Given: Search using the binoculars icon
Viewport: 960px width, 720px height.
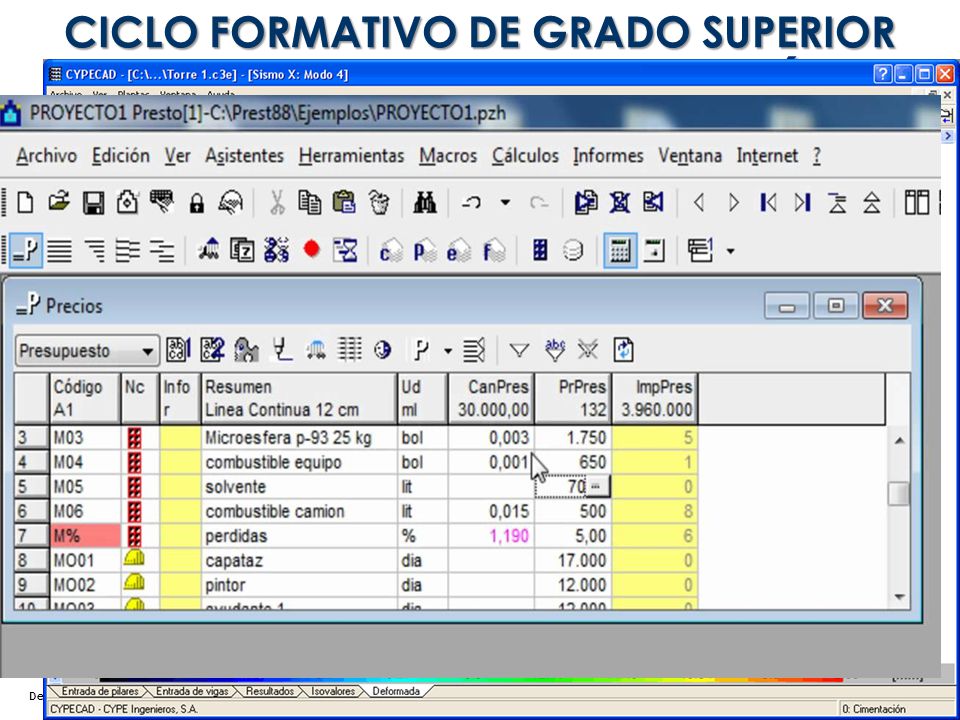Looking at the screenshot, I should 425,202.
